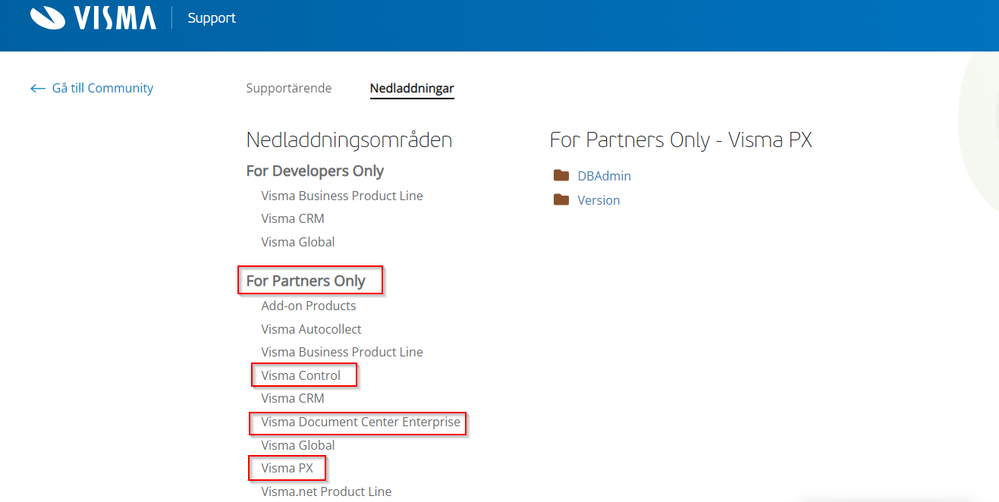This screenshot has height=502, width=999.
Task: Select Visma CRM under For Developers Only
Action: (292, 219)
